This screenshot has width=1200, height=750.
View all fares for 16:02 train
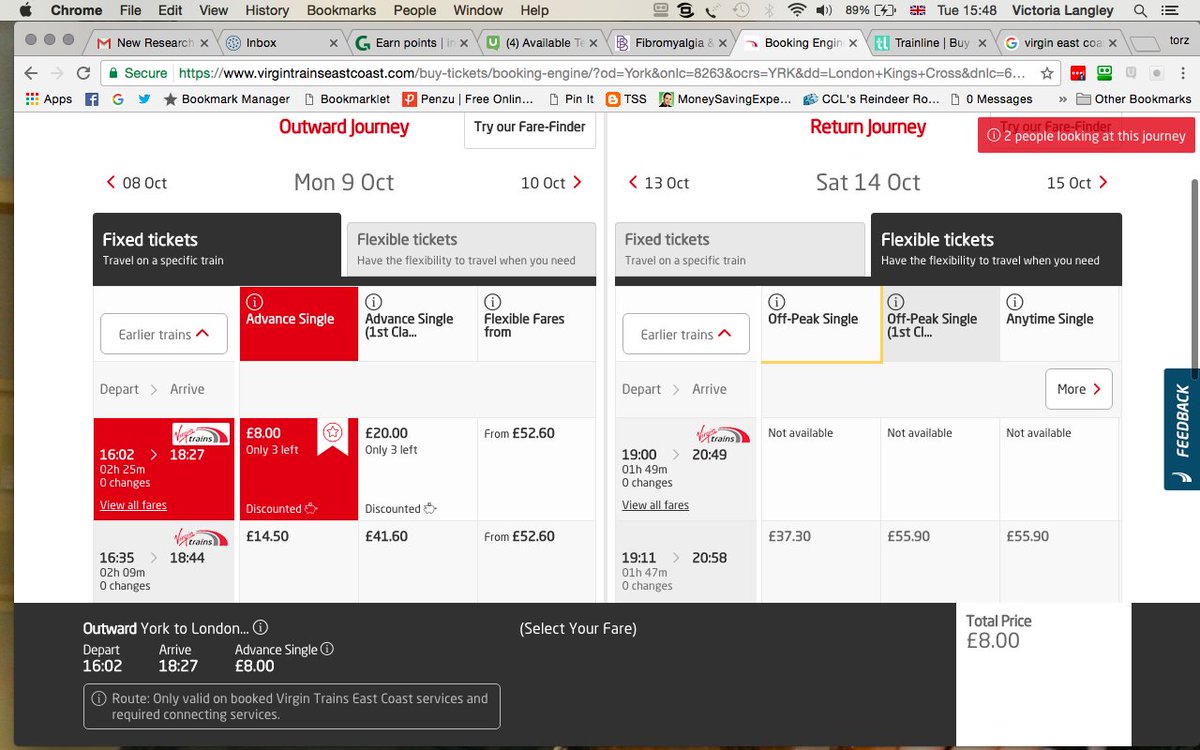click(133, 505)
